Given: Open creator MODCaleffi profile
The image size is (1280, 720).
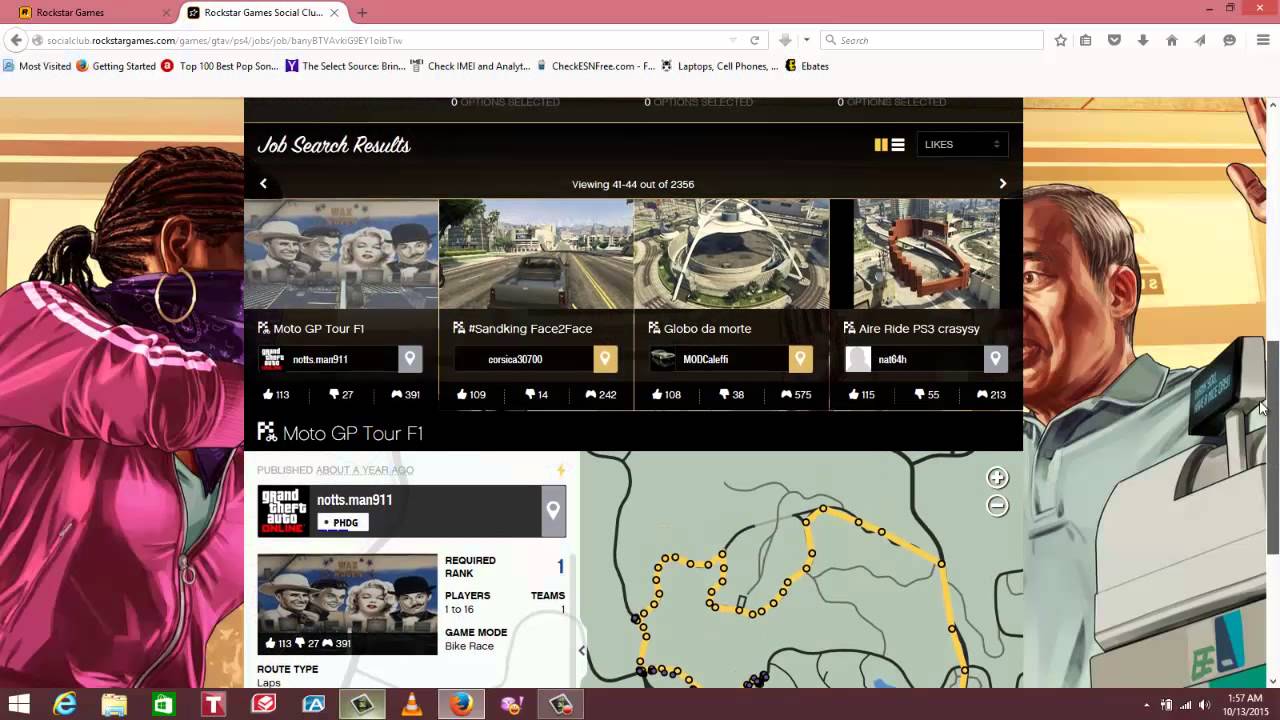Looking at the screenshot, I should (705, 359).
